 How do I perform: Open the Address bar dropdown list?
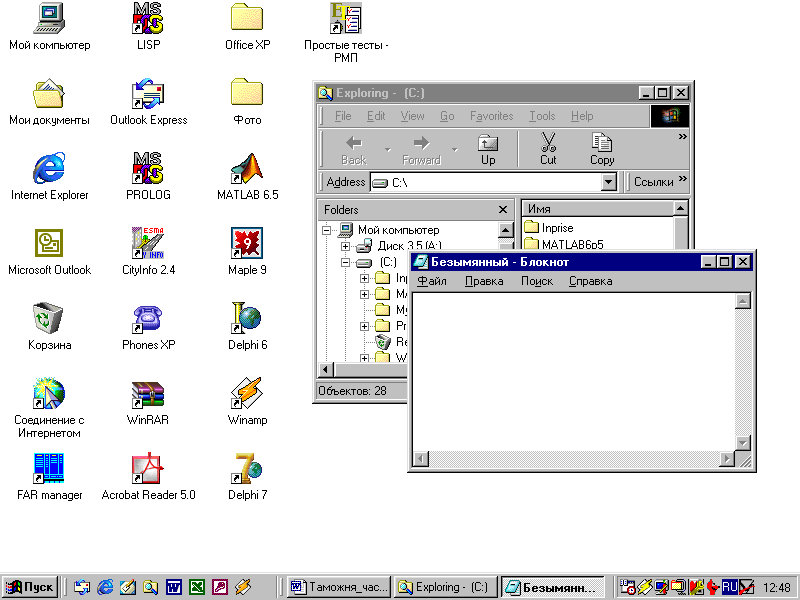tap(608, 182)
